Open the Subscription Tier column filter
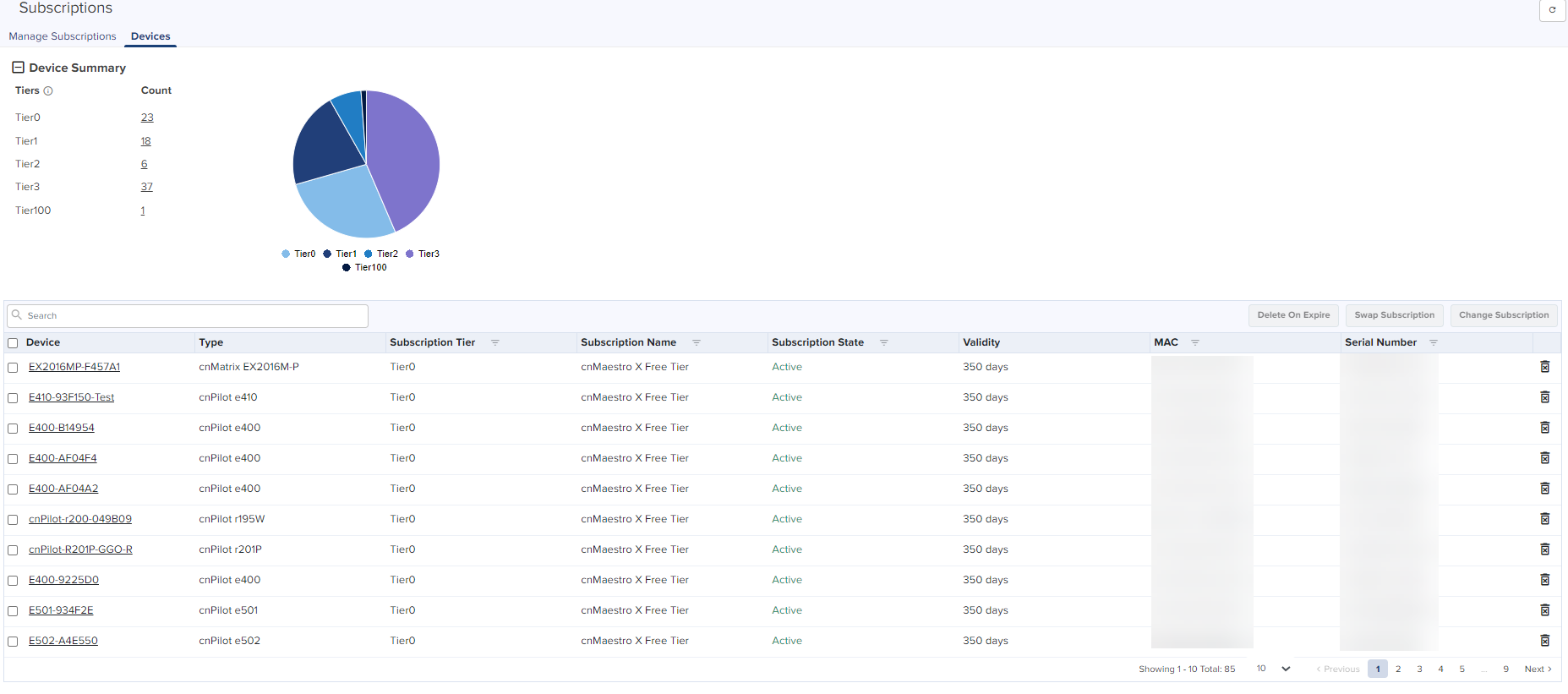 pos(495,343)
